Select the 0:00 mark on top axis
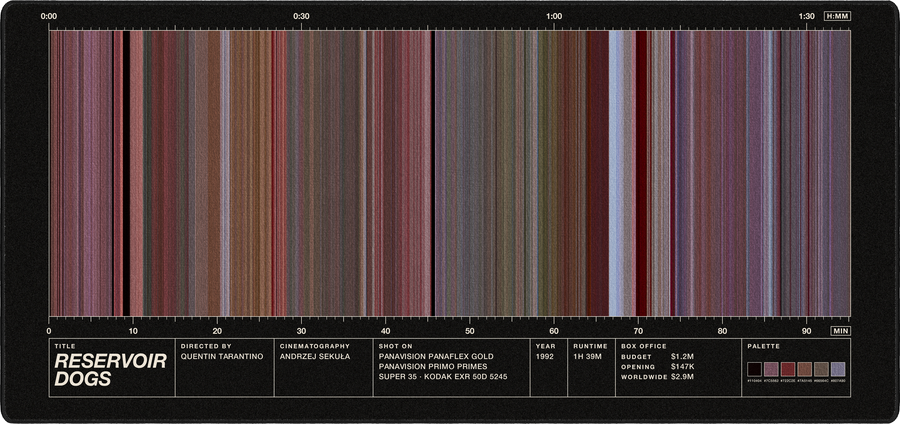This screenshot has height=424, width=900. pos(49,16)
